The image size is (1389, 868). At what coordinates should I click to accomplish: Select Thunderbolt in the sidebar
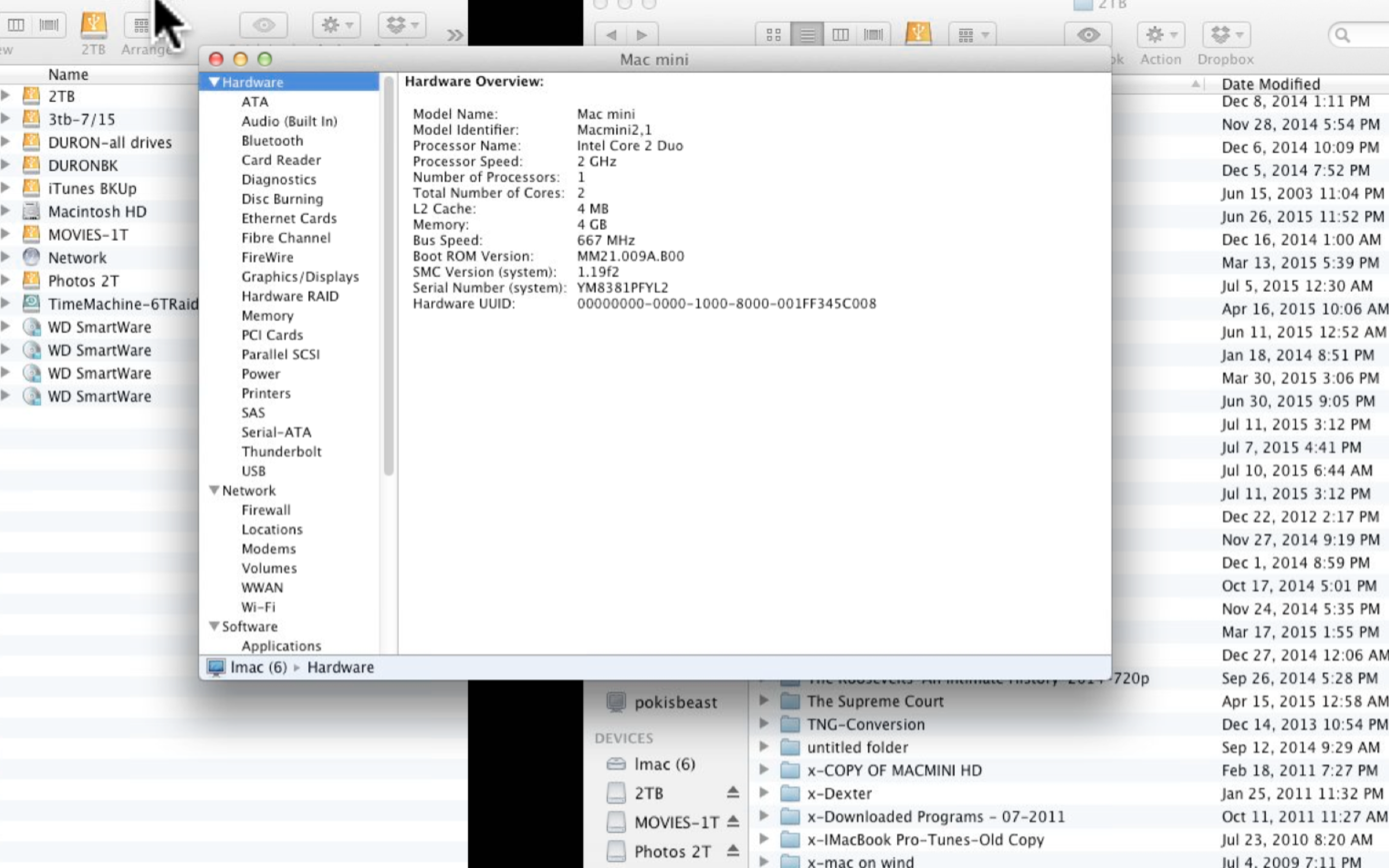pyautogui.click(x=281, y=452)
